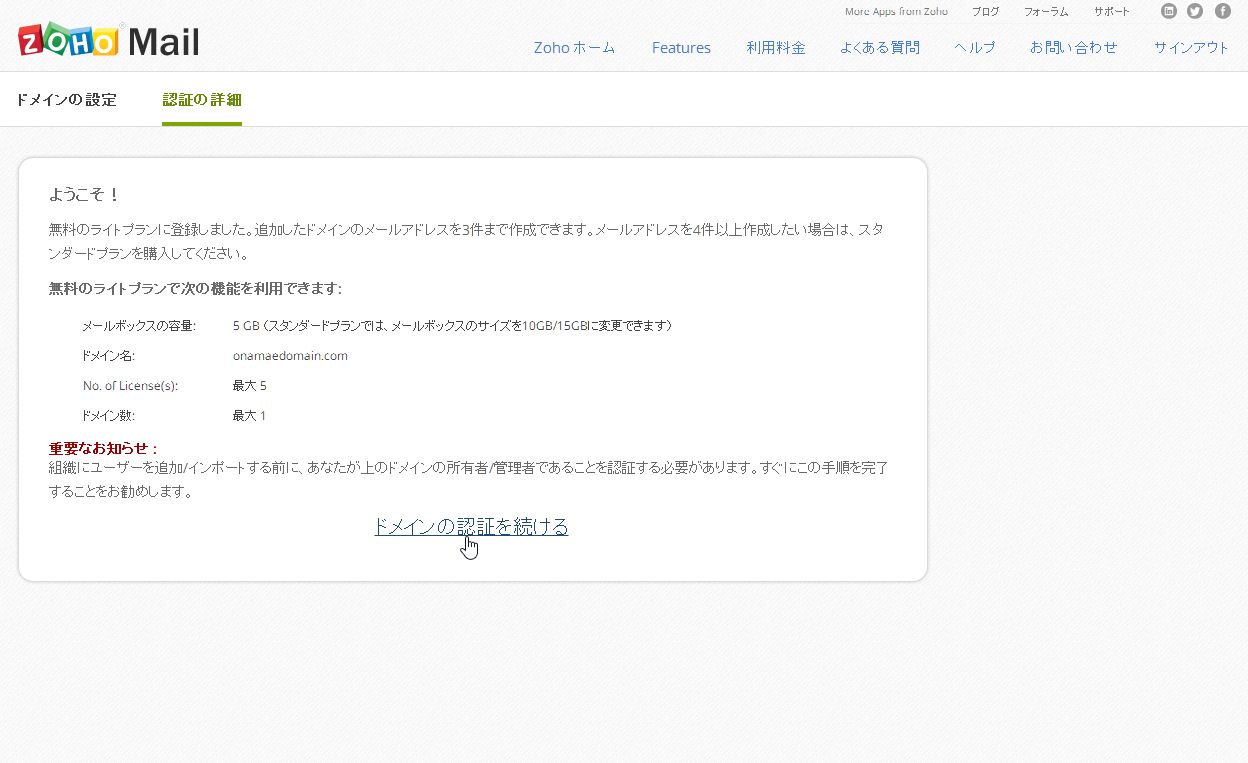Viewport: 1248px width, 763px height.
Task: Open the Facebook social icon
Action: [1222, 11]
